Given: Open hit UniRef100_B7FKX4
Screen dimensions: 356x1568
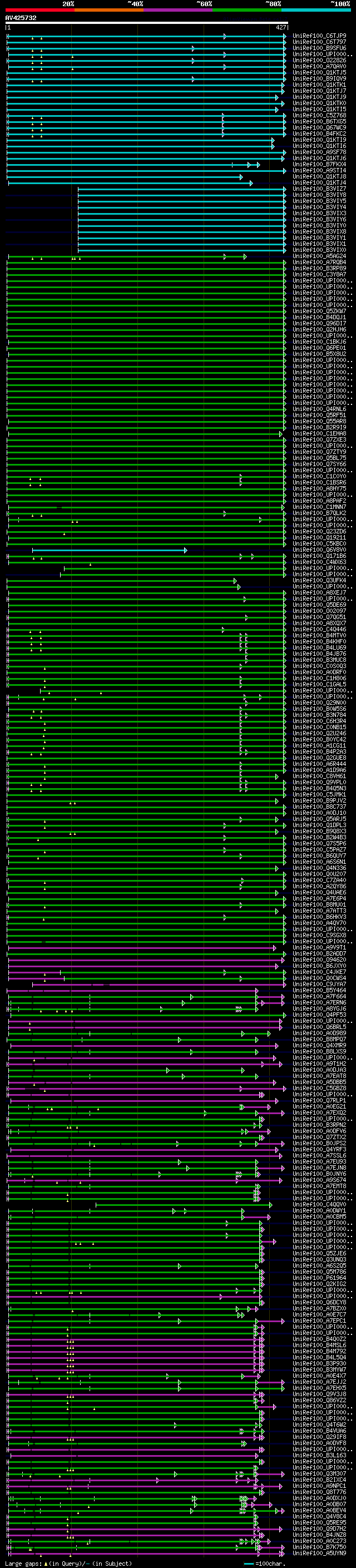Looking at the screenshot, I should coord(319,164).
